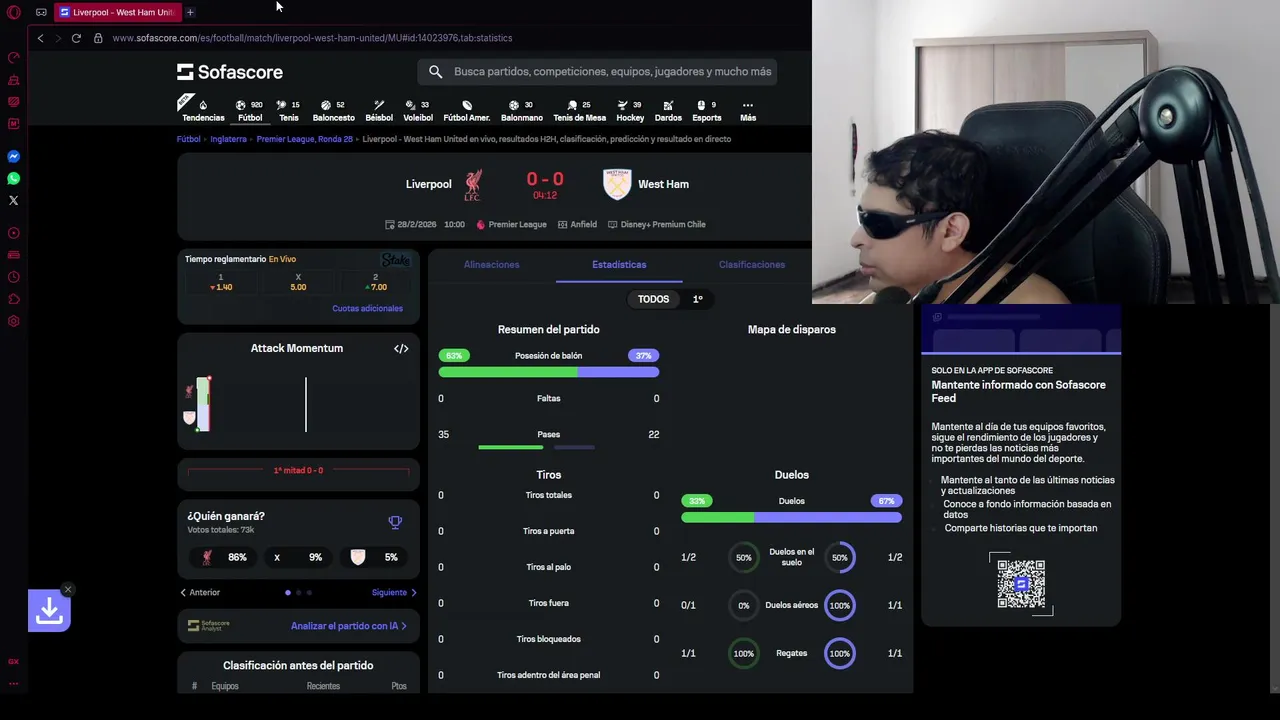Click the trophy icon in ¿Quién ganará?
1280x720 pixels.
395,523
